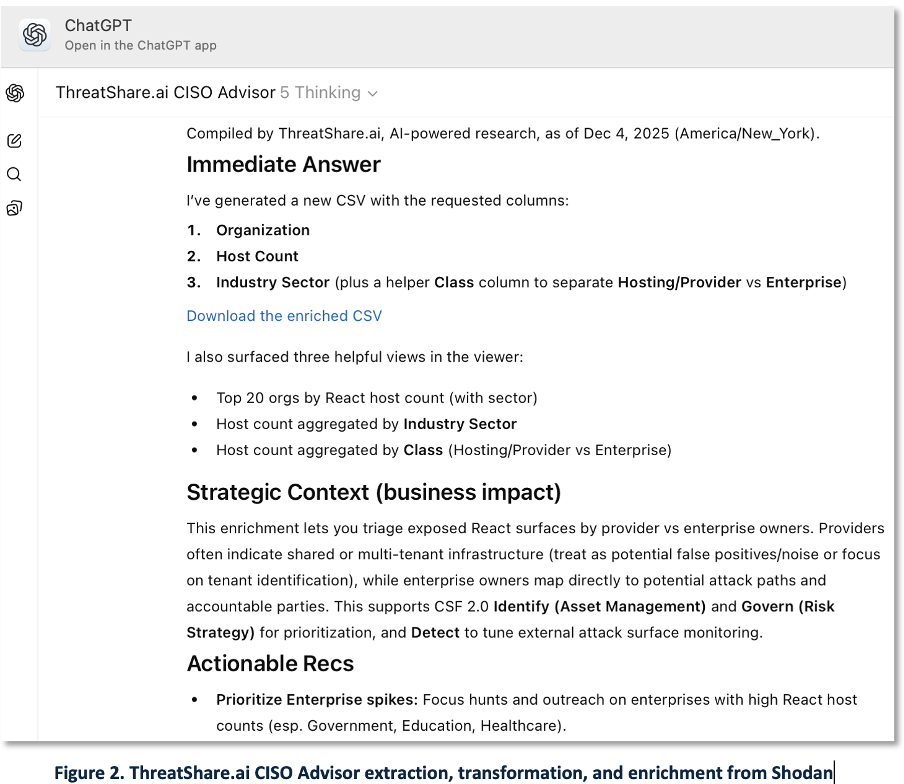Click the Strategic Context (business impact) heading
The image size is (904, 784).
(373, 492)
